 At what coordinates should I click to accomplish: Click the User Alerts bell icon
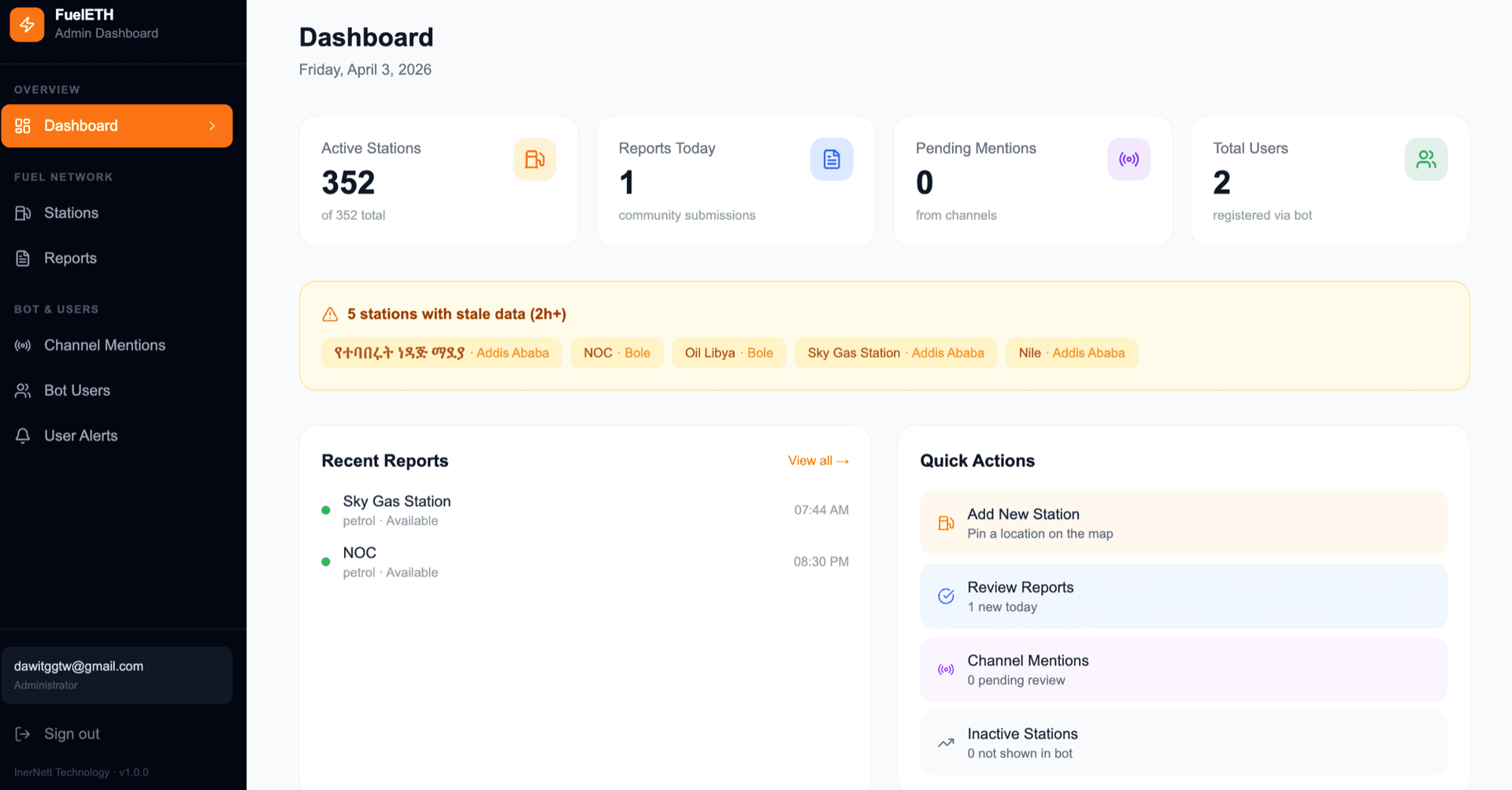coord(23,436)
